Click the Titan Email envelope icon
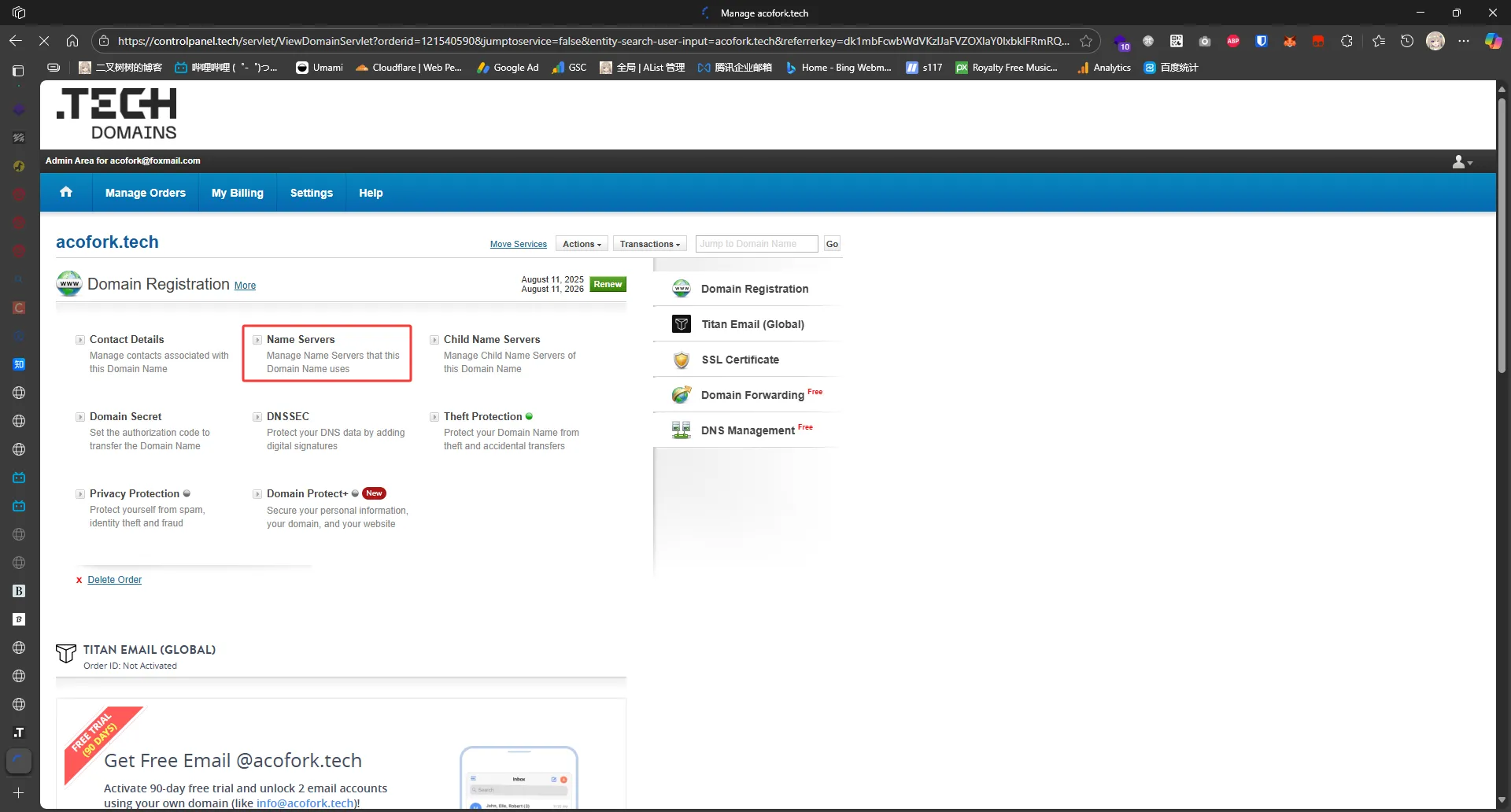 tap(682, 324)
